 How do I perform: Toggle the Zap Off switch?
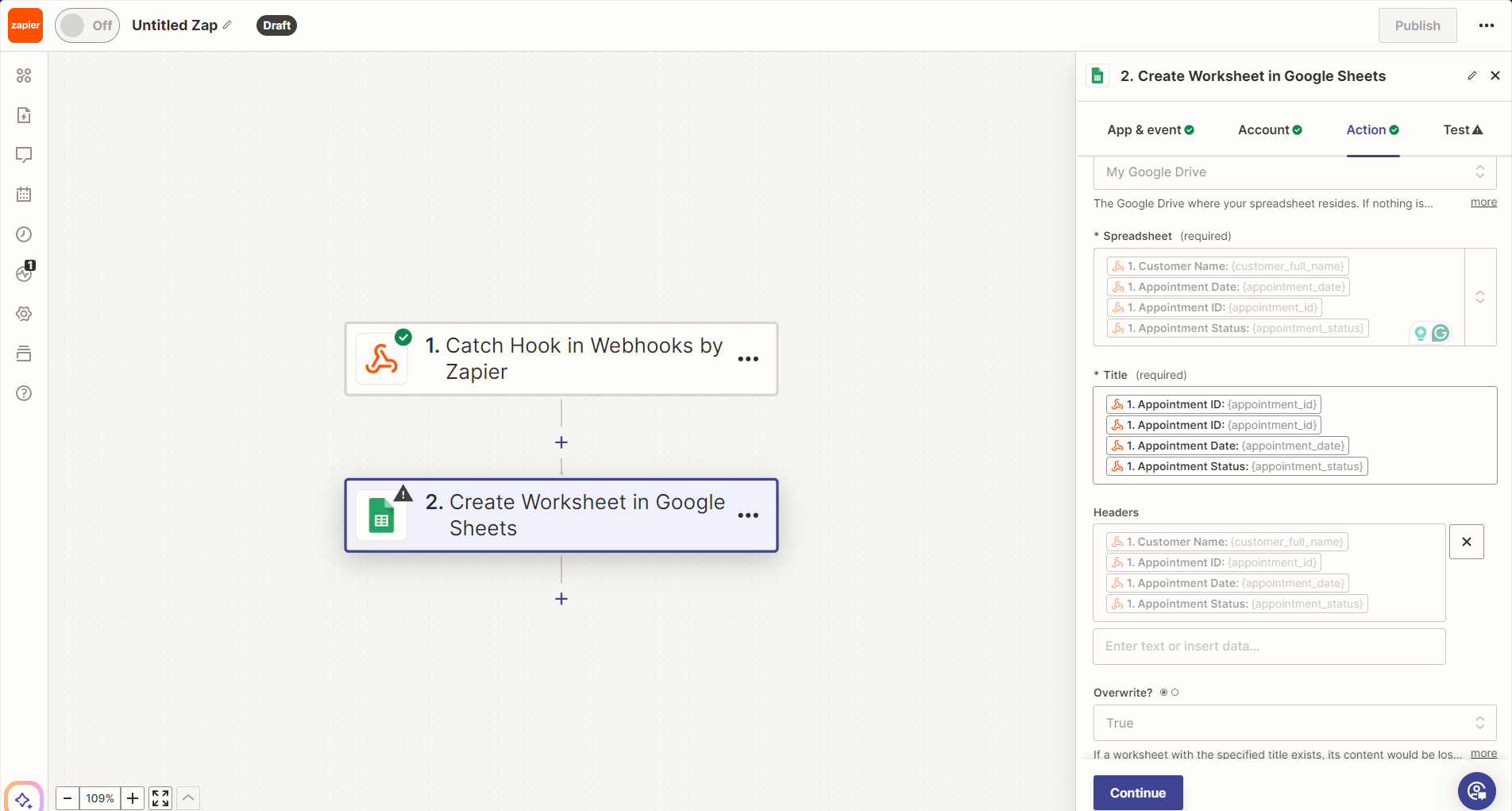click(x=87, y=25)
